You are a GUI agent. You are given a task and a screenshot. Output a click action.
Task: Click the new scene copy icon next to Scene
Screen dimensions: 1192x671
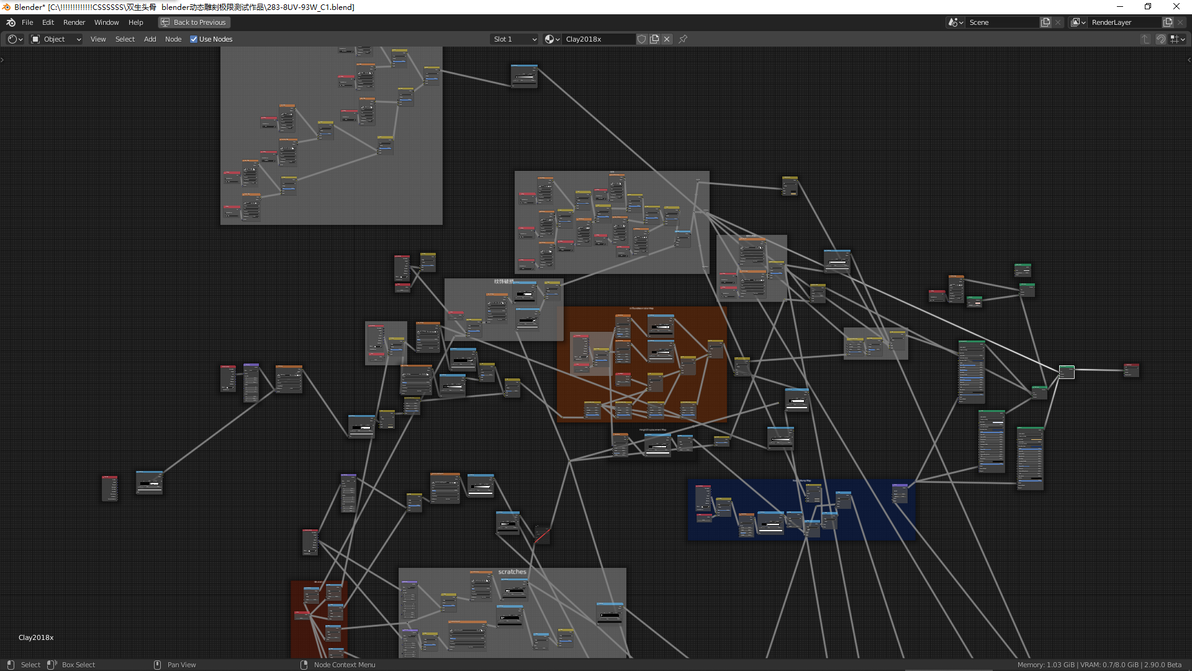[x=1045, y=23]
